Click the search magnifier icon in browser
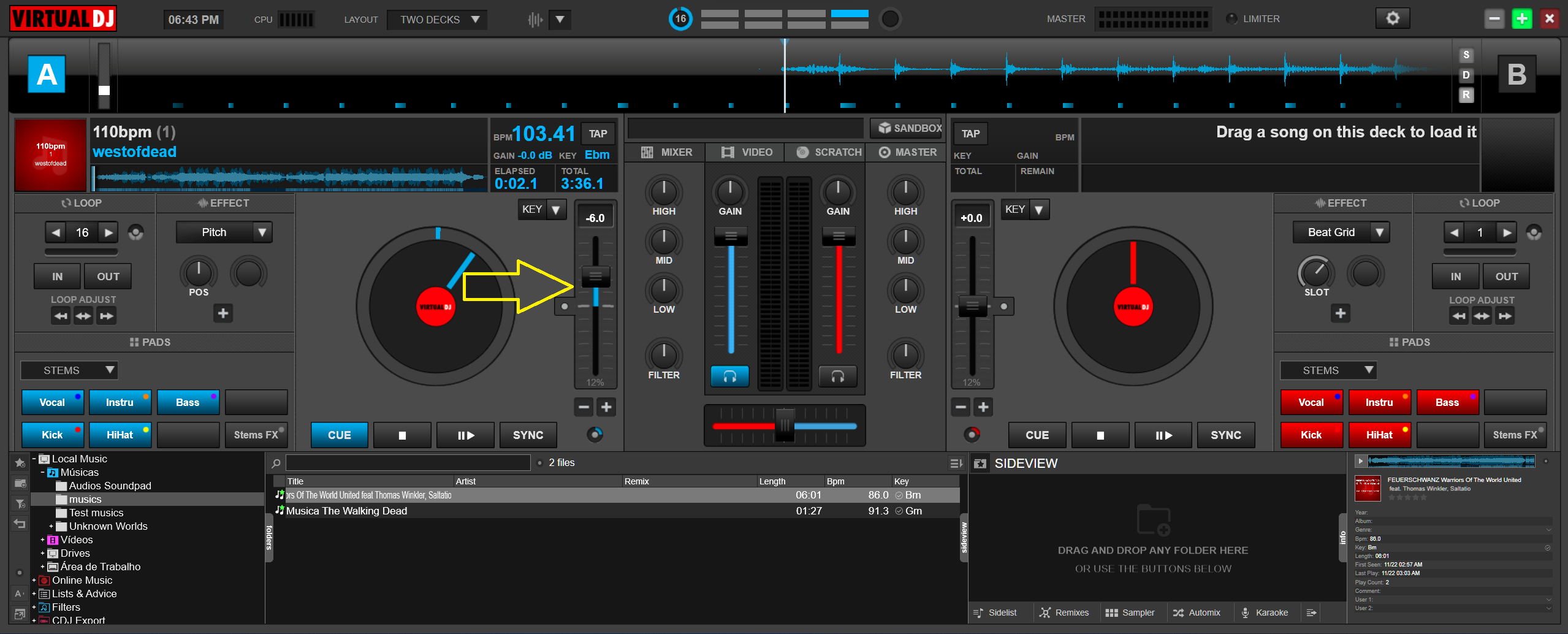The image size is (1568, 634). pos(276,464)
